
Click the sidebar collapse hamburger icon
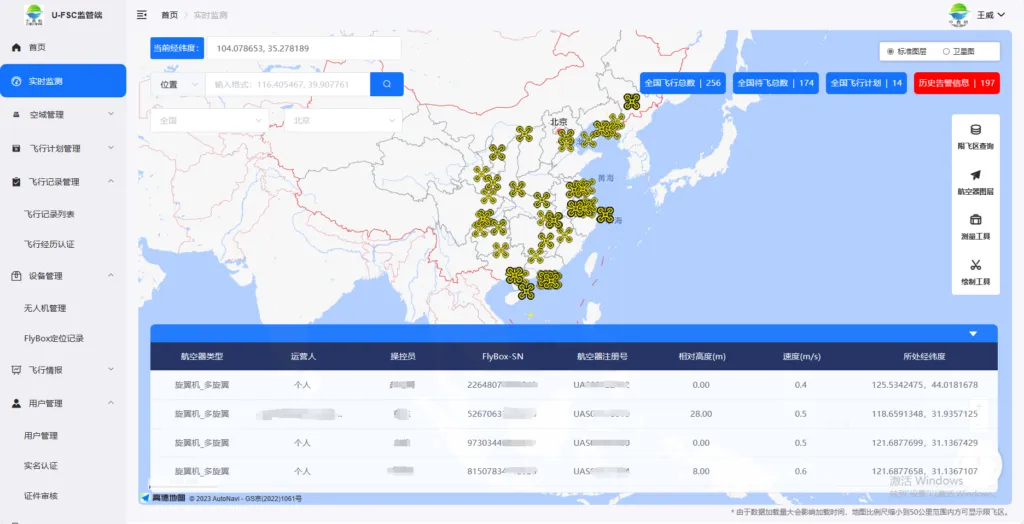(x=142, y=15)
